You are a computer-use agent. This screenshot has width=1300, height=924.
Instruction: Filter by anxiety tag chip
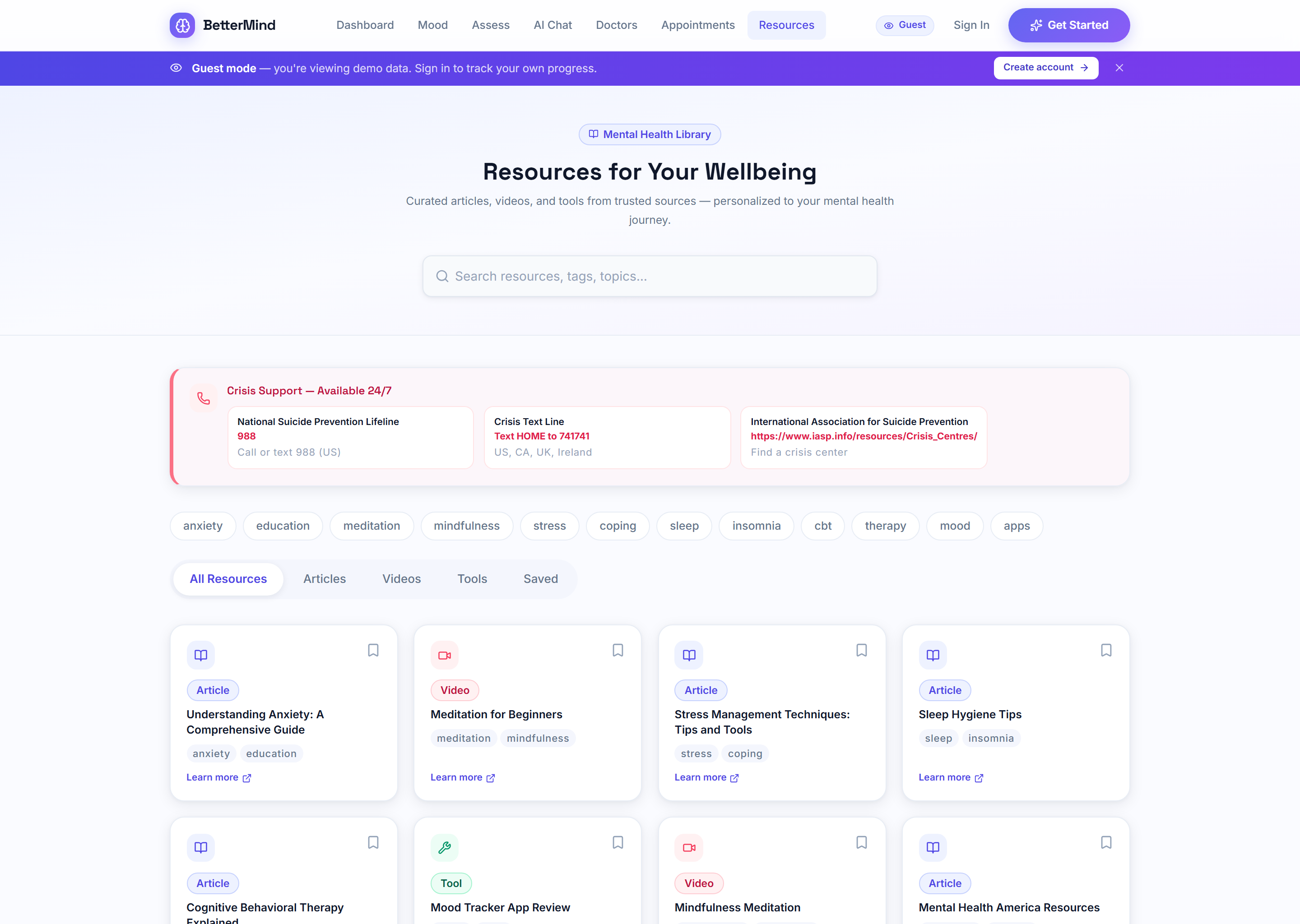pos(203,526)
